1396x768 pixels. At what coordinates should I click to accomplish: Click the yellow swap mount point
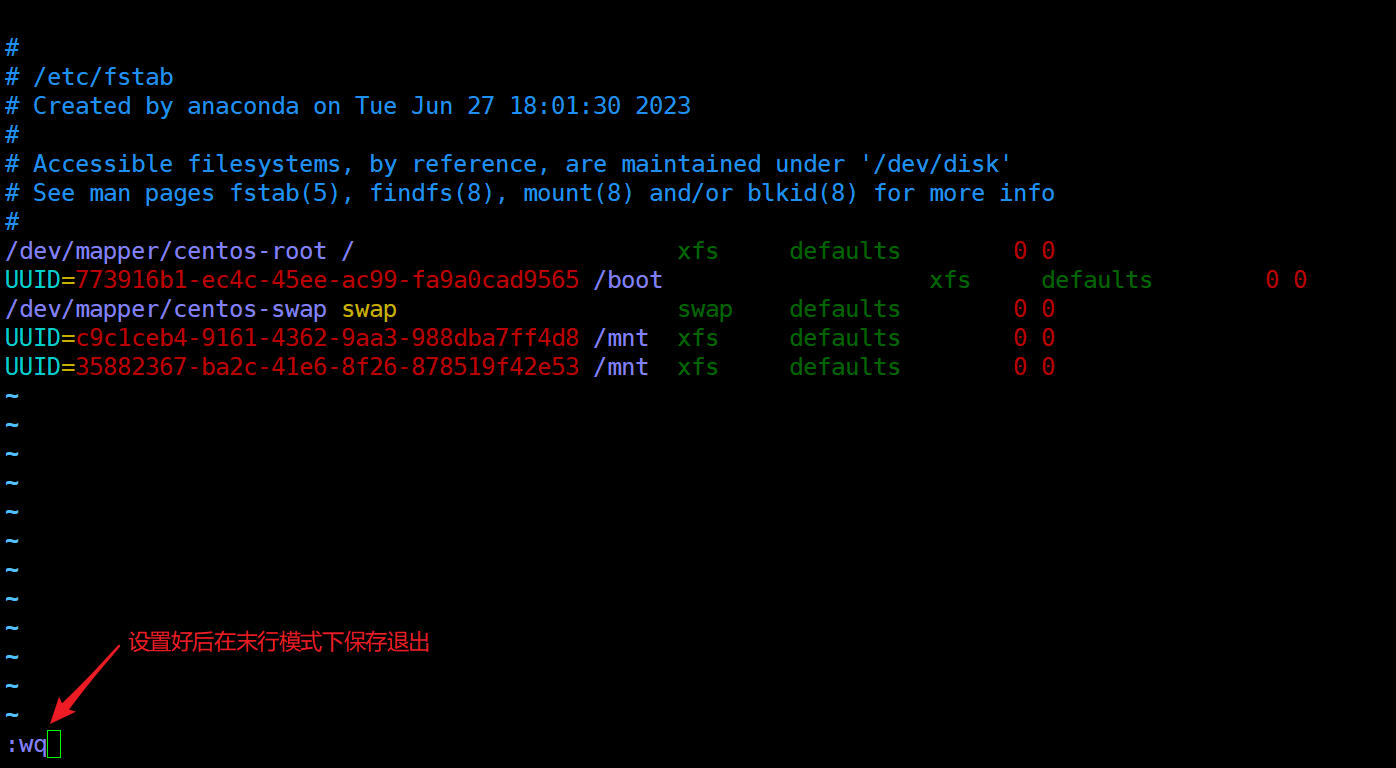pyautogui.click(x=369, y=309)
